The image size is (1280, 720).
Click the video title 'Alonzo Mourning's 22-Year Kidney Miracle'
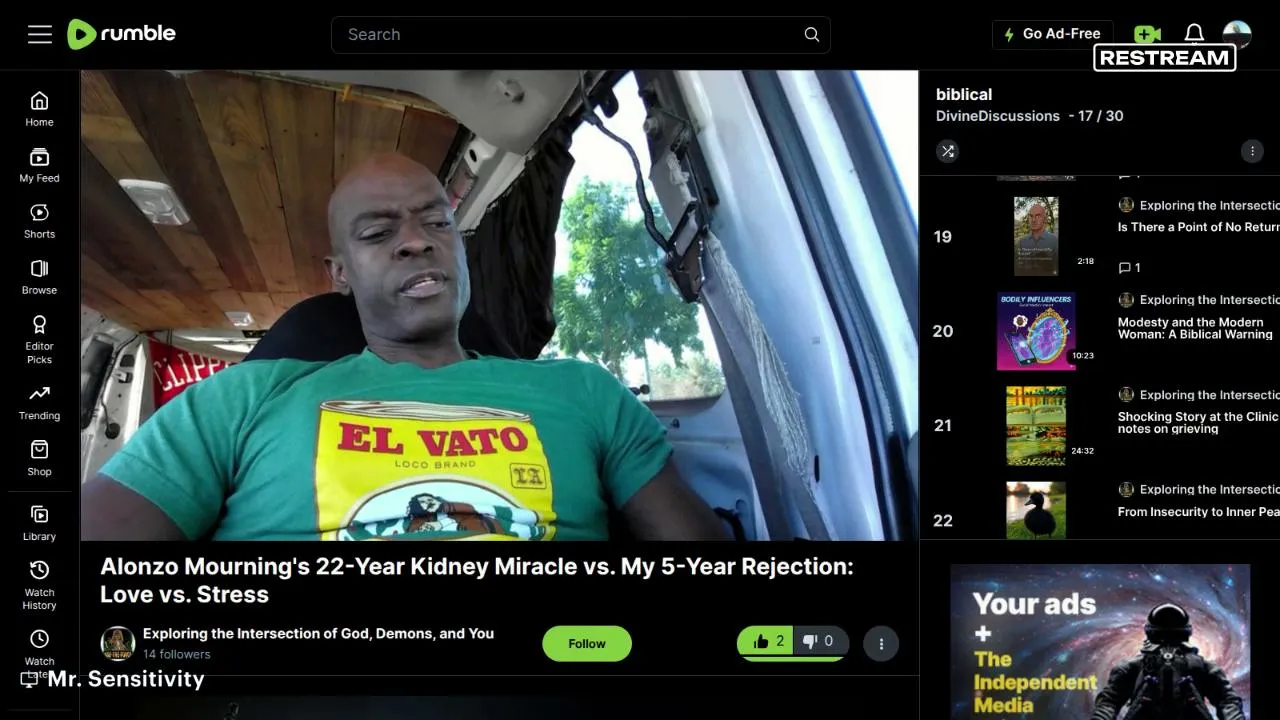pyautogui.click(x=477, y=580)
